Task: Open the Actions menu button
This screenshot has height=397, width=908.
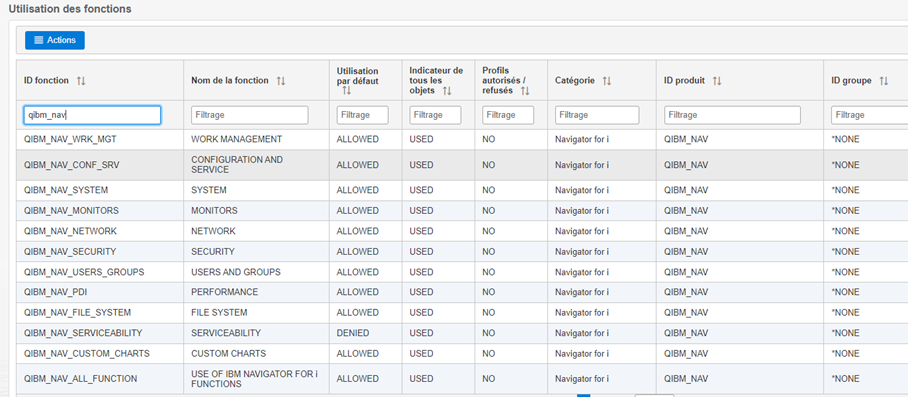Action: tap(54, 41)
